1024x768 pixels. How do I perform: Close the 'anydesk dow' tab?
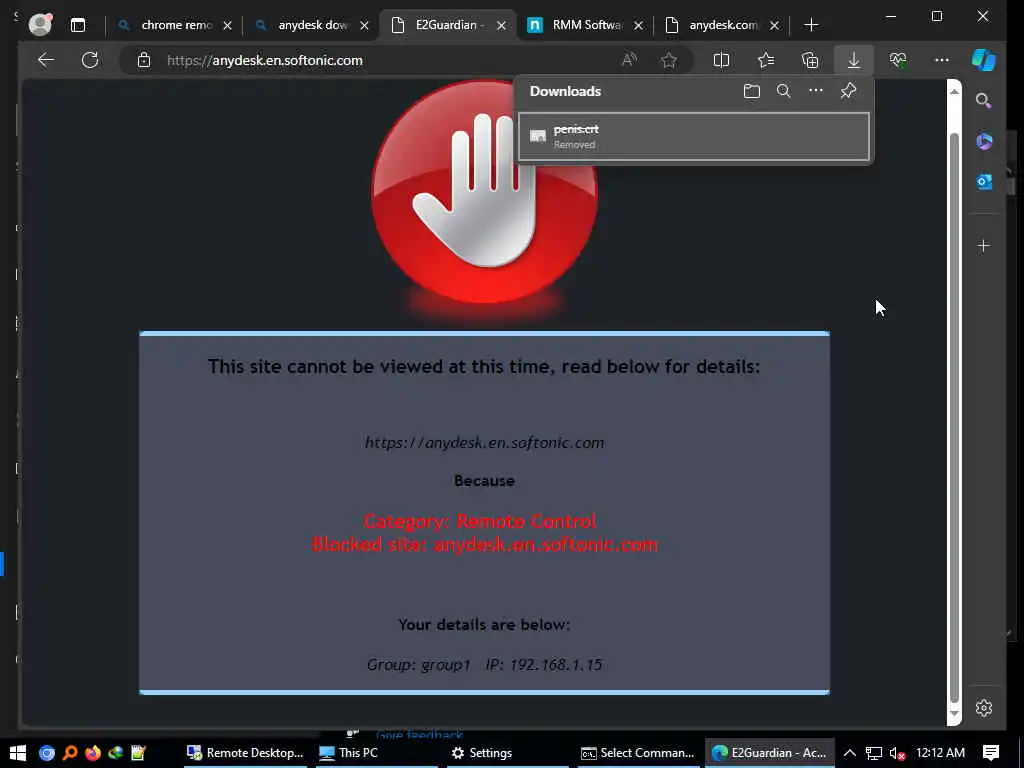[x=364, y=25]
